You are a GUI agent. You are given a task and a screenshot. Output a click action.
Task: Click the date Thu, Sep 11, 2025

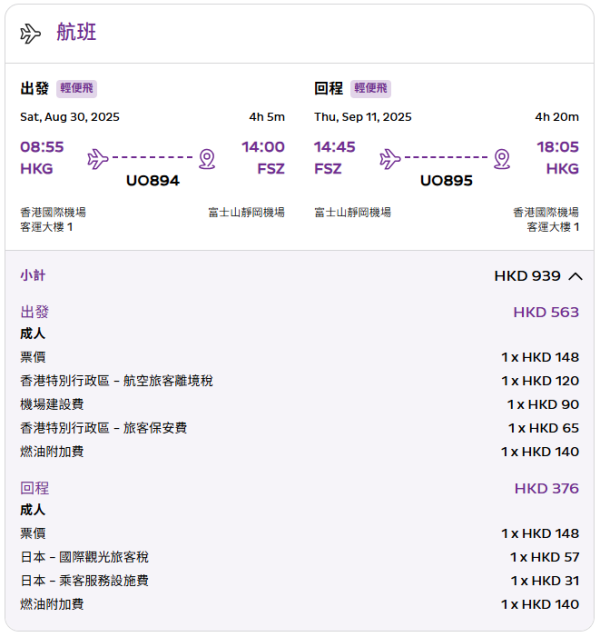tap(363, 117)
